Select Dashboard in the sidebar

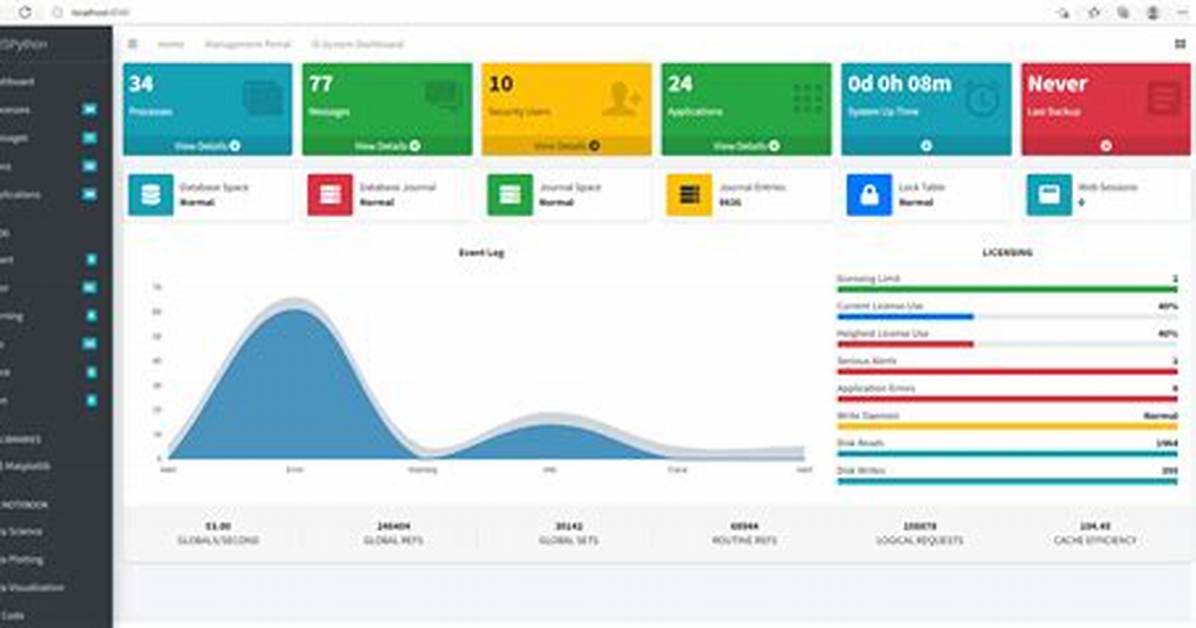18,82
